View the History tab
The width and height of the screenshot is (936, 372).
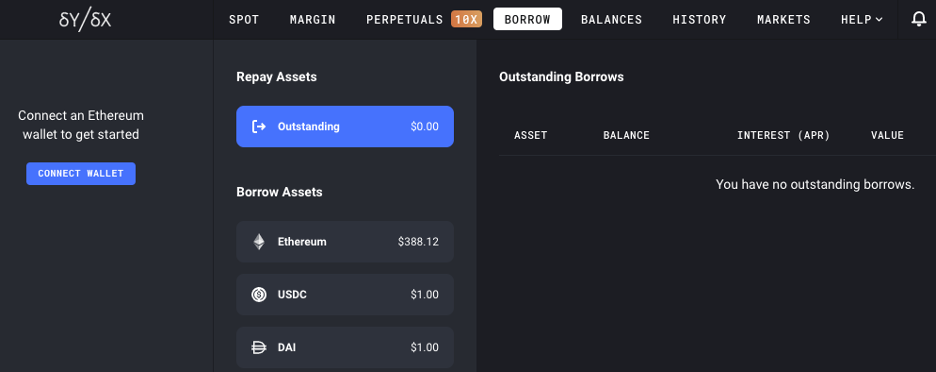pyautogui.click(x=699, y=20)
